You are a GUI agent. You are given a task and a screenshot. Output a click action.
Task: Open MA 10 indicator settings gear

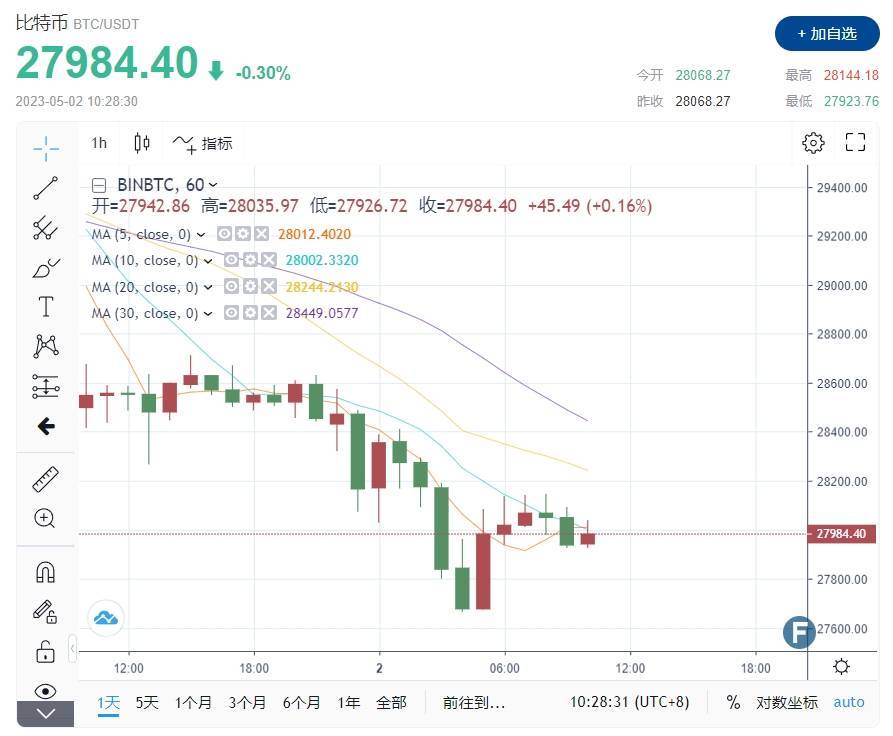click(250, 260)
